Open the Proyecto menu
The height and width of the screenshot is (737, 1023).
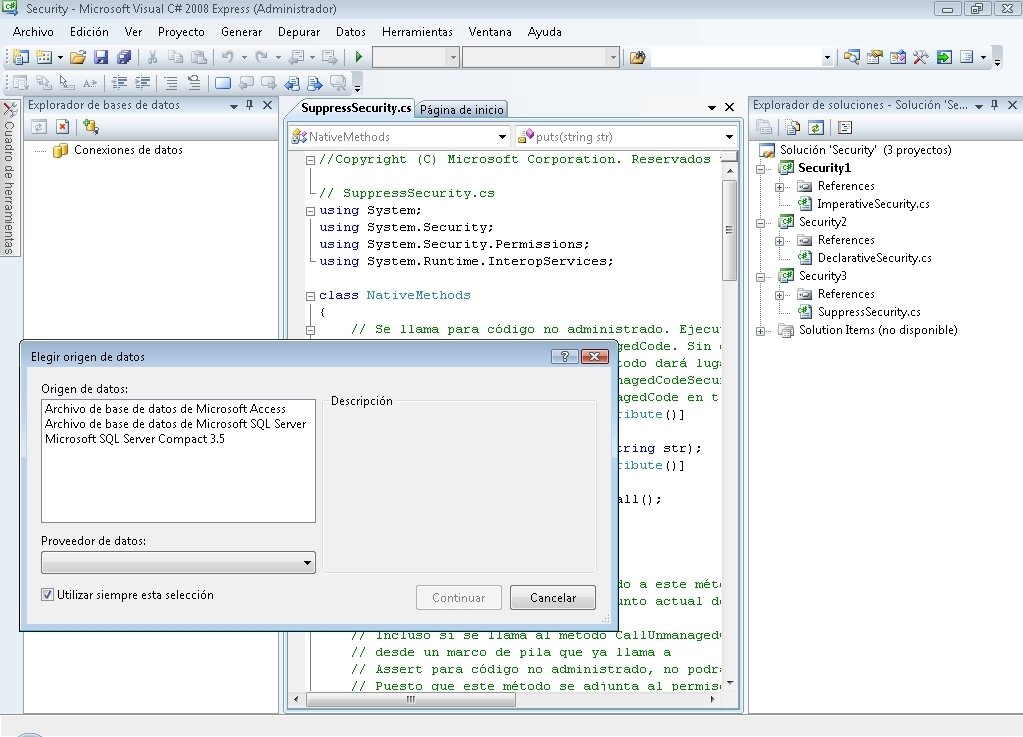181,32
